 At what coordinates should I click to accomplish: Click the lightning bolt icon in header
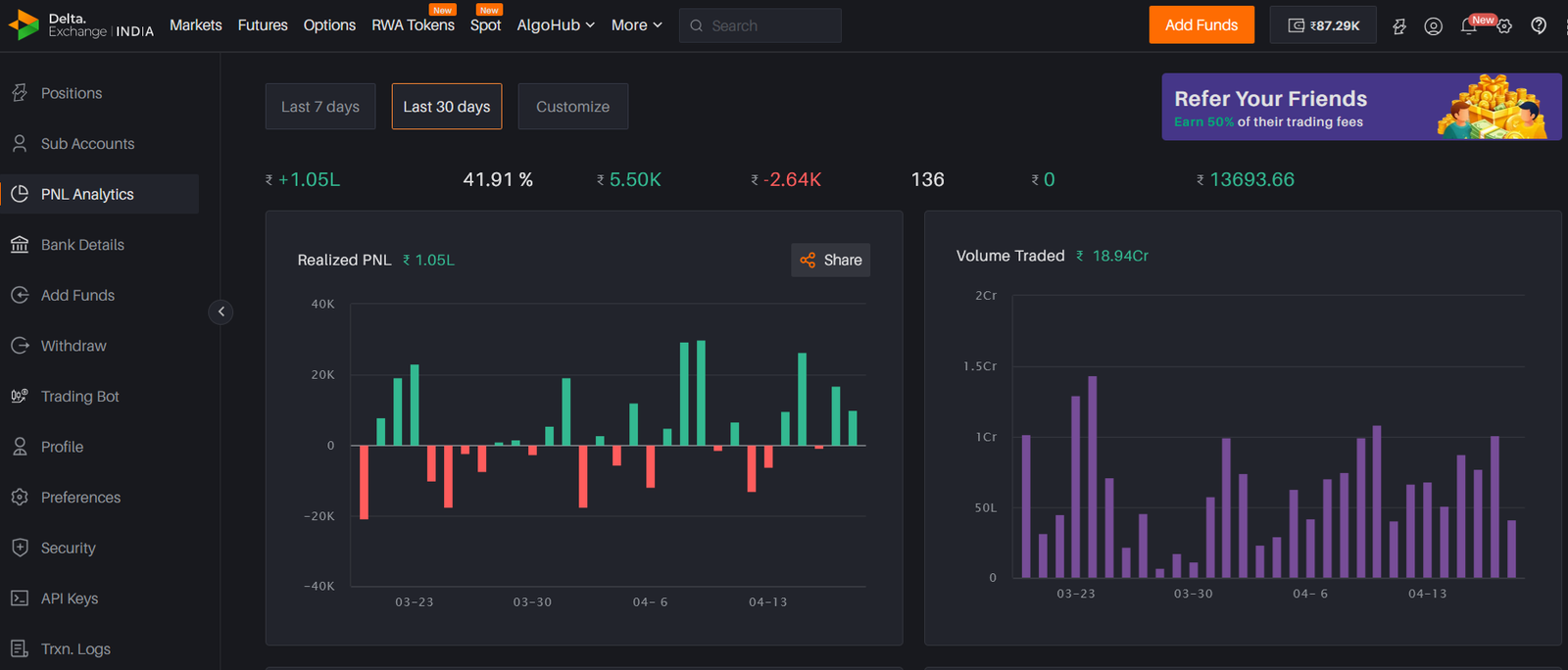(x=1399, y=26)
